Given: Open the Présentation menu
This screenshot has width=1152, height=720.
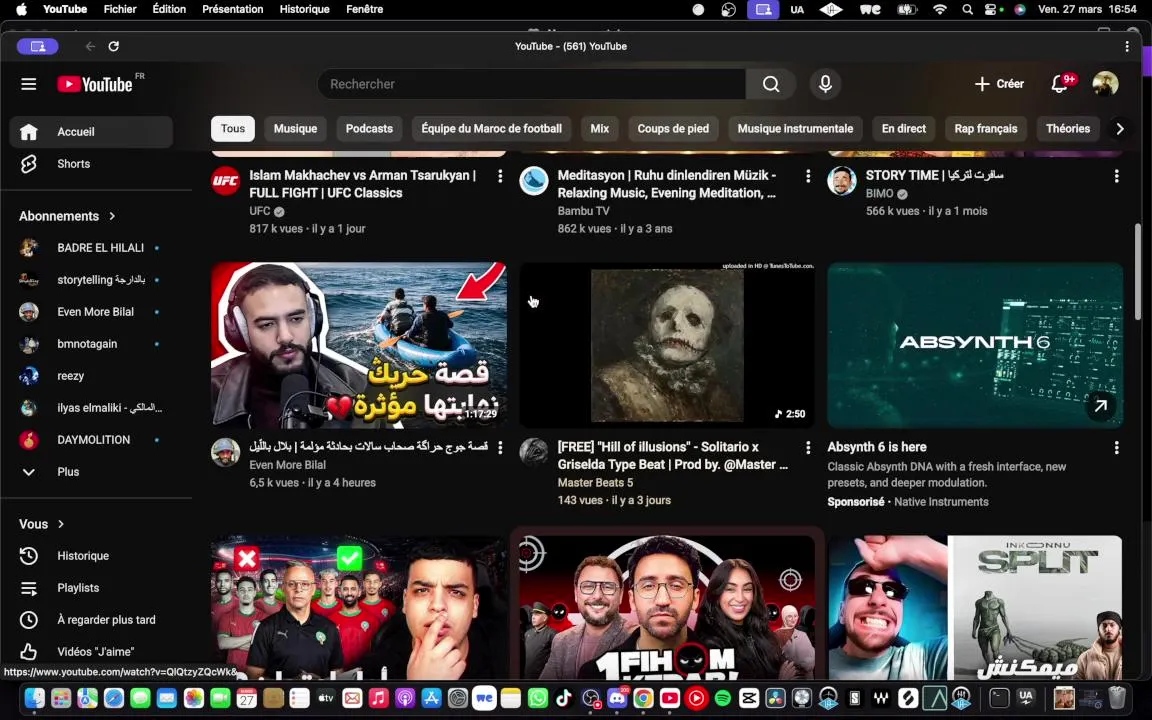Looking at the screenshot, I should pos(233,10).
